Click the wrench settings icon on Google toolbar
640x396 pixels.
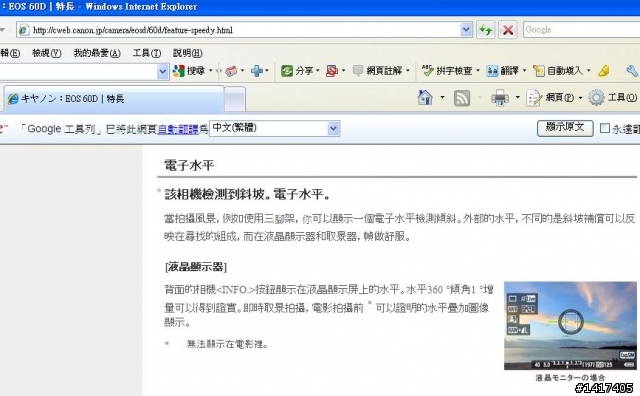pos(632,71)
